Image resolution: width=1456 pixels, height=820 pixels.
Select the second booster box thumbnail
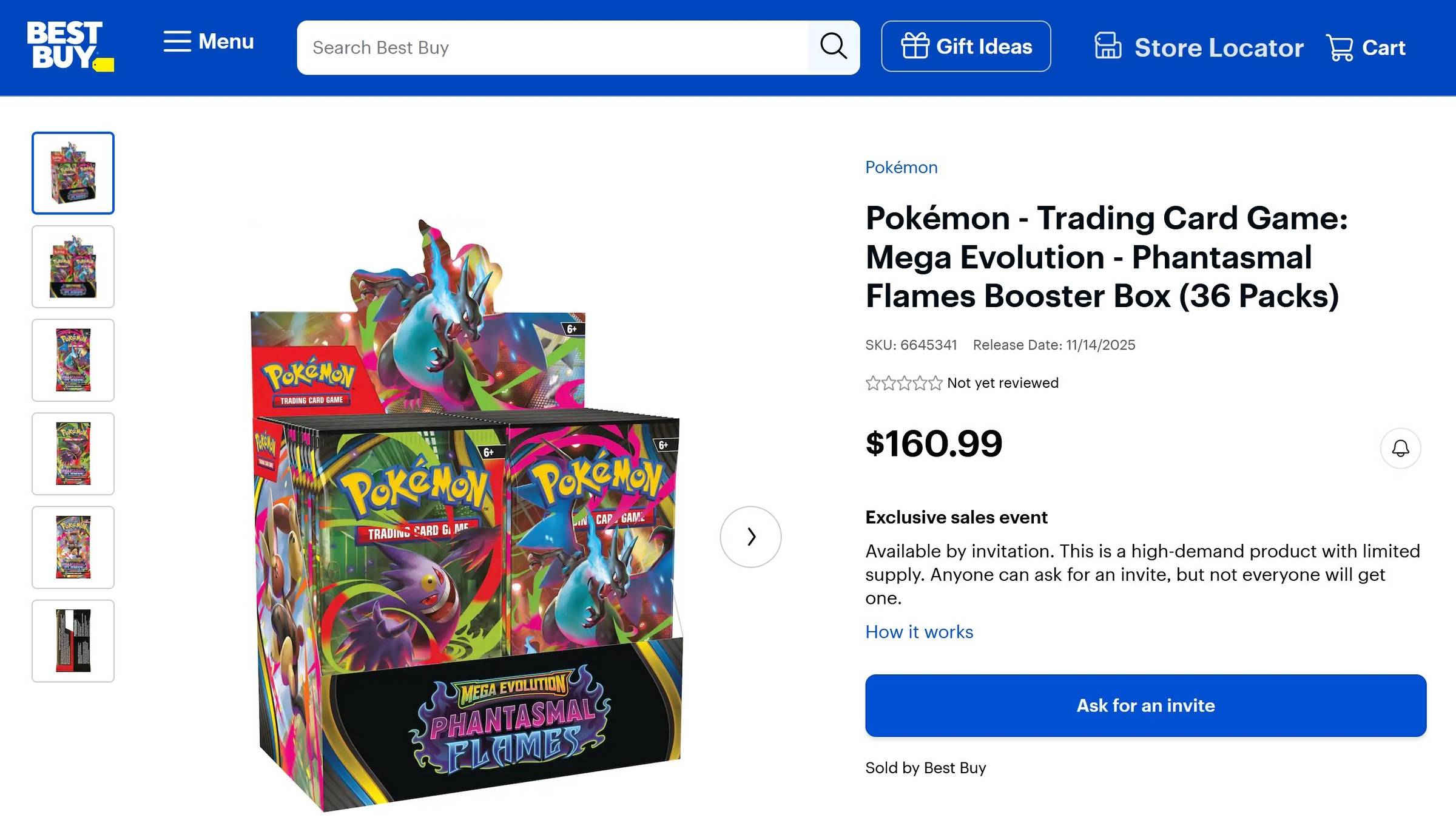[73, 266]
